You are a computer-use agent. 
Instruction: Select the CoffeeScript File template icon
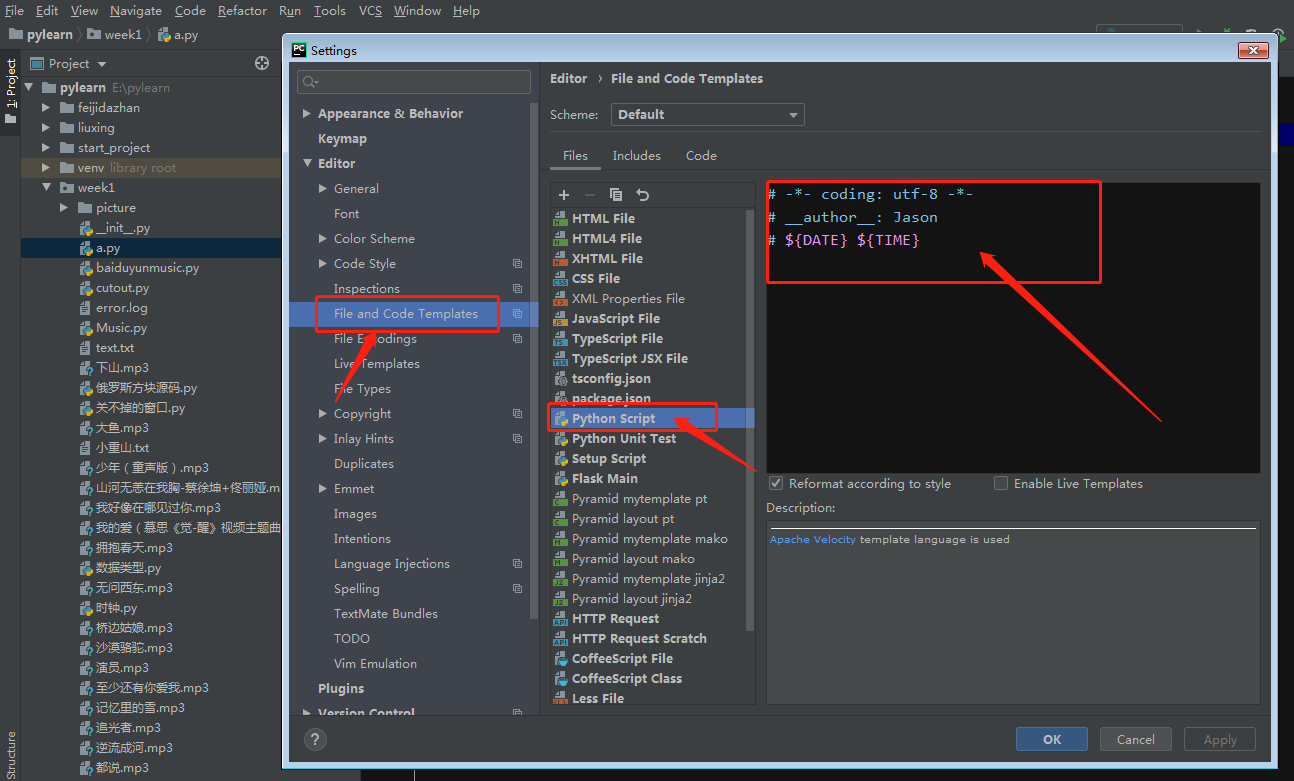561,658
